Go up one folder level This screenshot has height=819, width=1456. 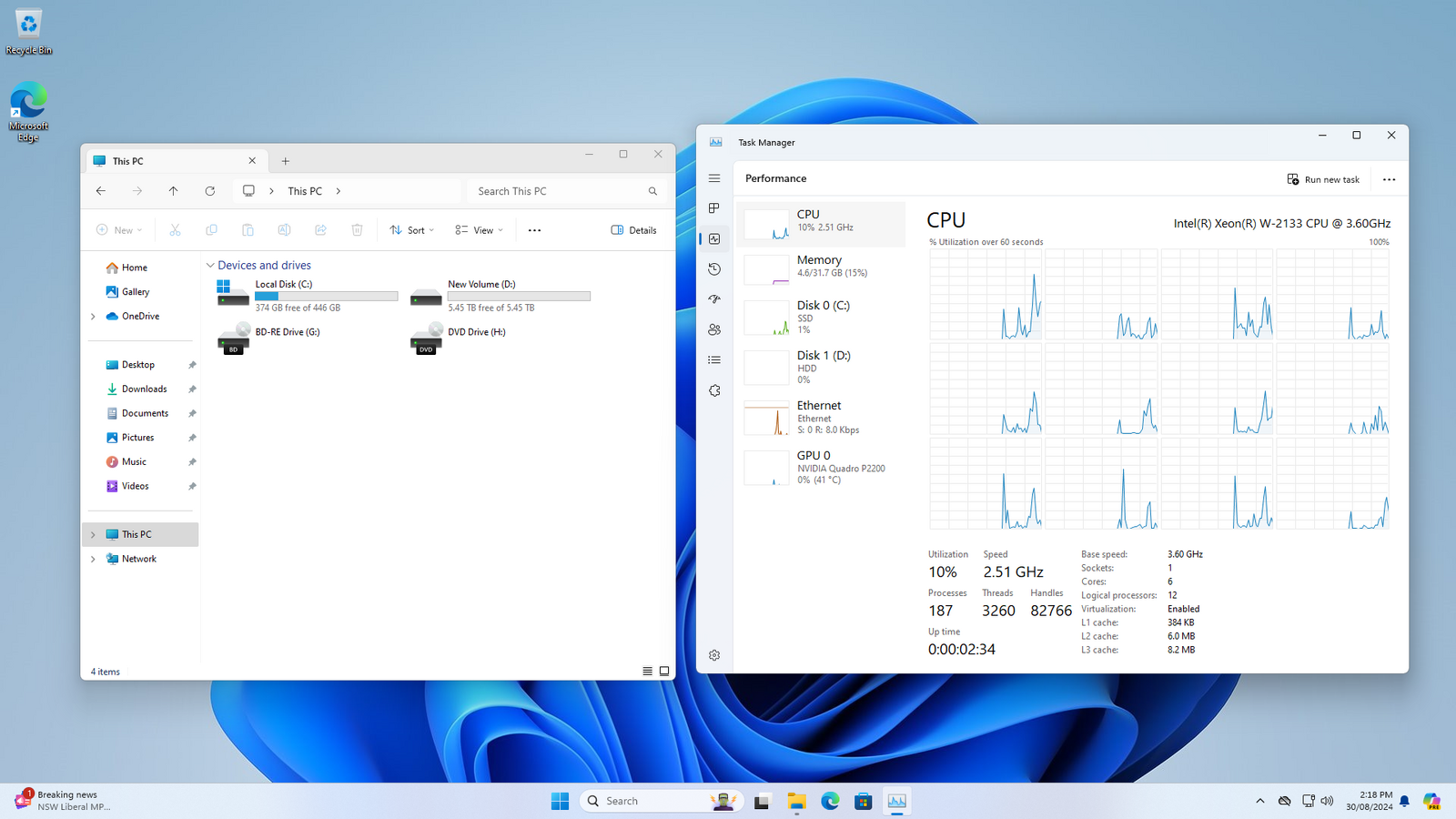pos(174,191)
